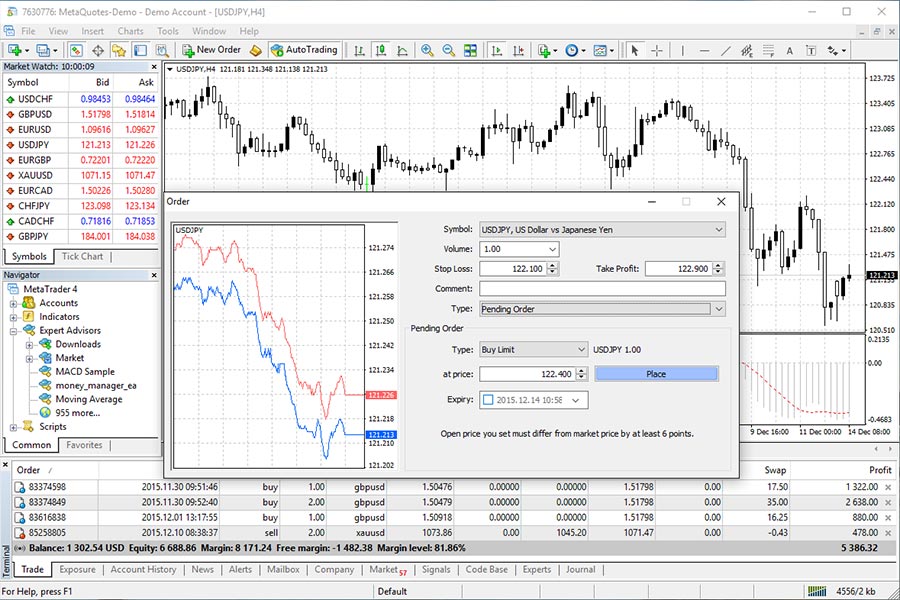Open the Profiles toolbar icon
Viewport: 900px width, 600px height.
[x=43, y=51]
